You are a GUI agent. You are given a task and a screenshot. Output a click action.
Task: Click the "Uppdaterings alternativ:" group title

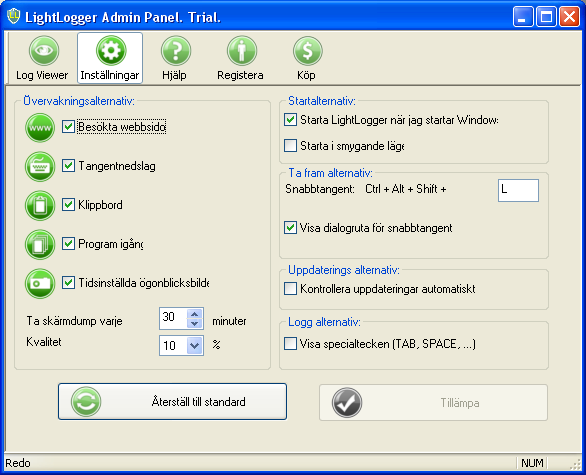click(x=344, y=270)
